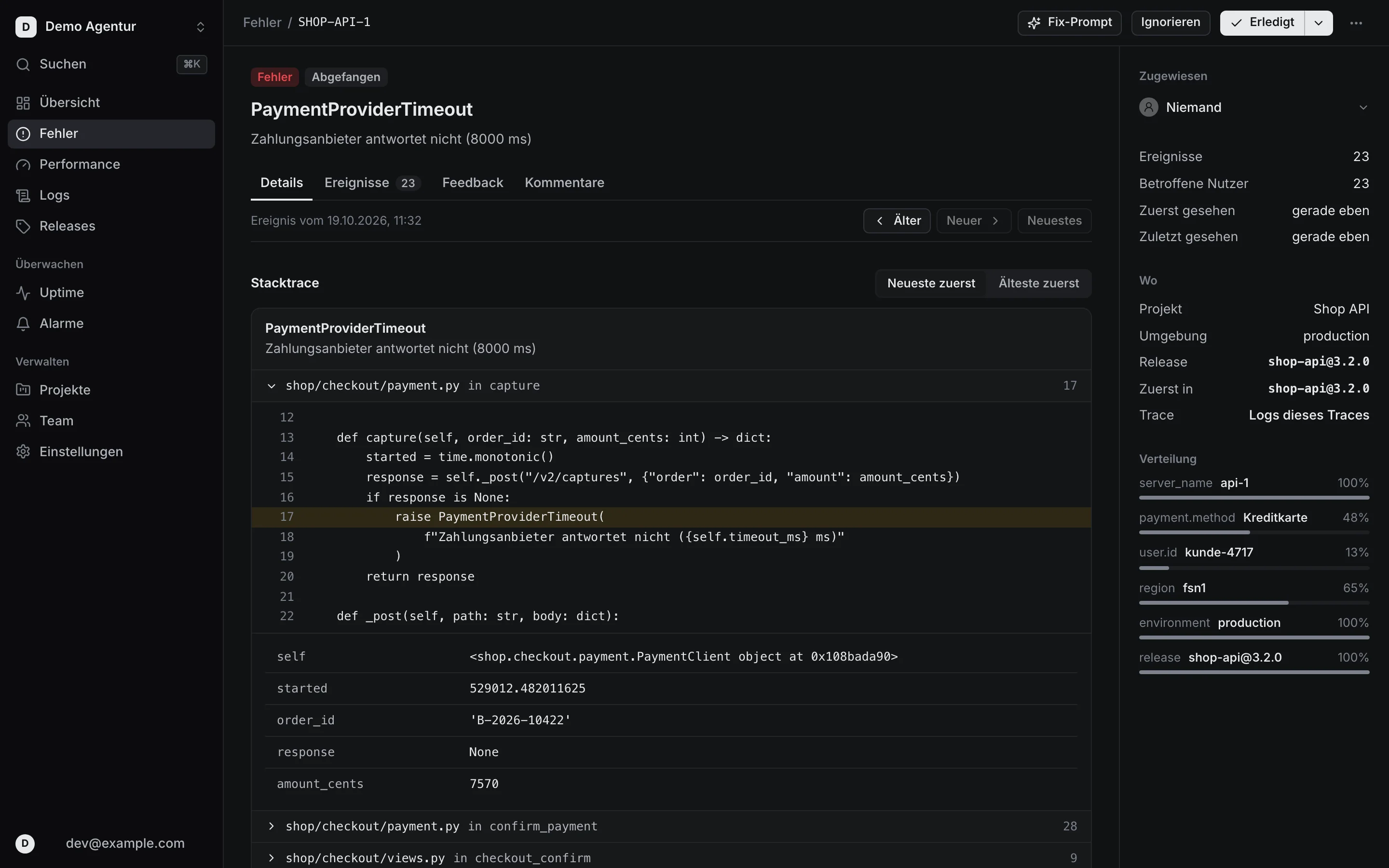Open the Zuerst in shop-api@3.2.0 link
The width and height of the screenshot is (1389, 868).
pos(1319,389)
